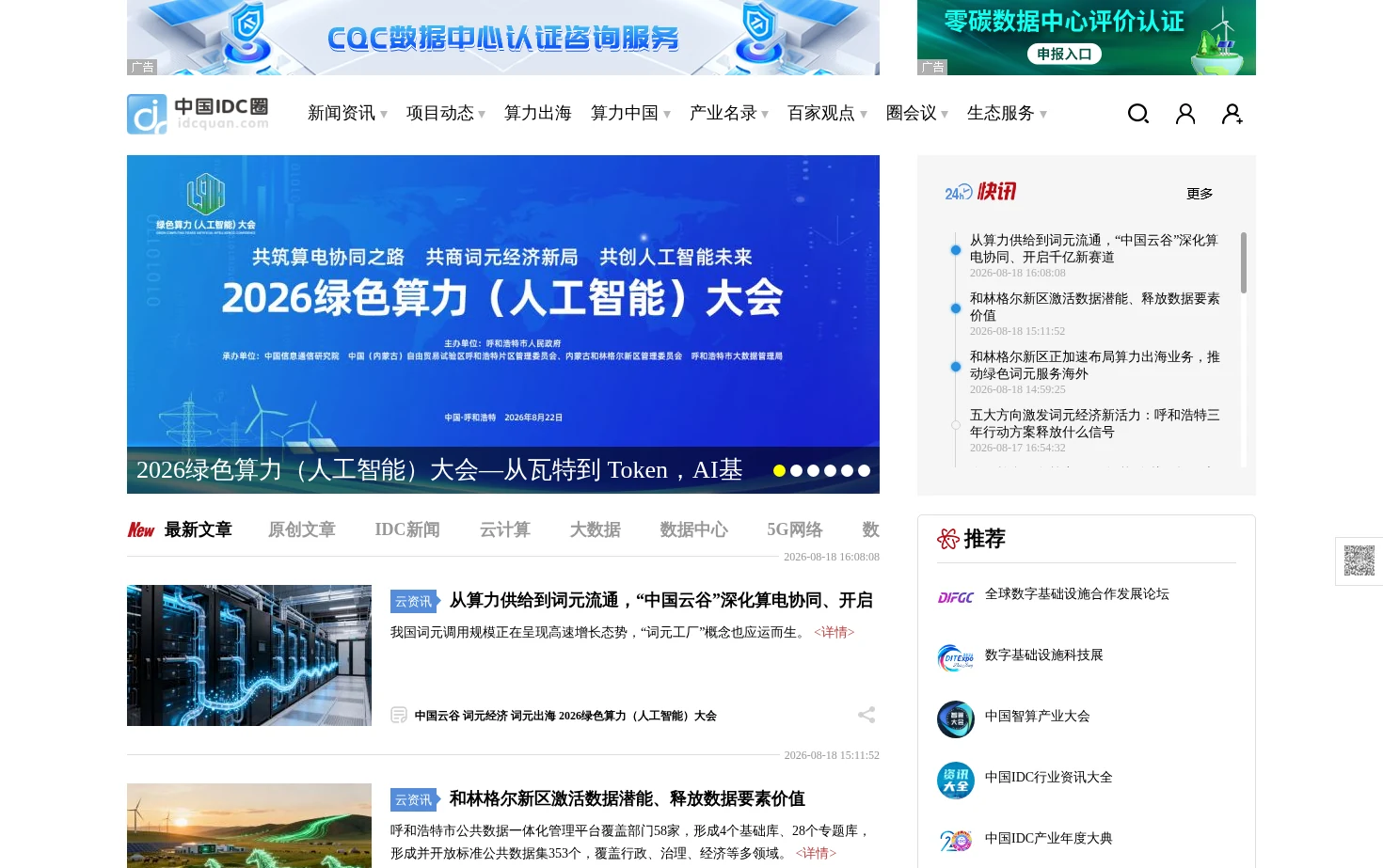Switch to the 最新文章 tab
Viewport: 1383px width, 868px height.
(x=198, y=529)
